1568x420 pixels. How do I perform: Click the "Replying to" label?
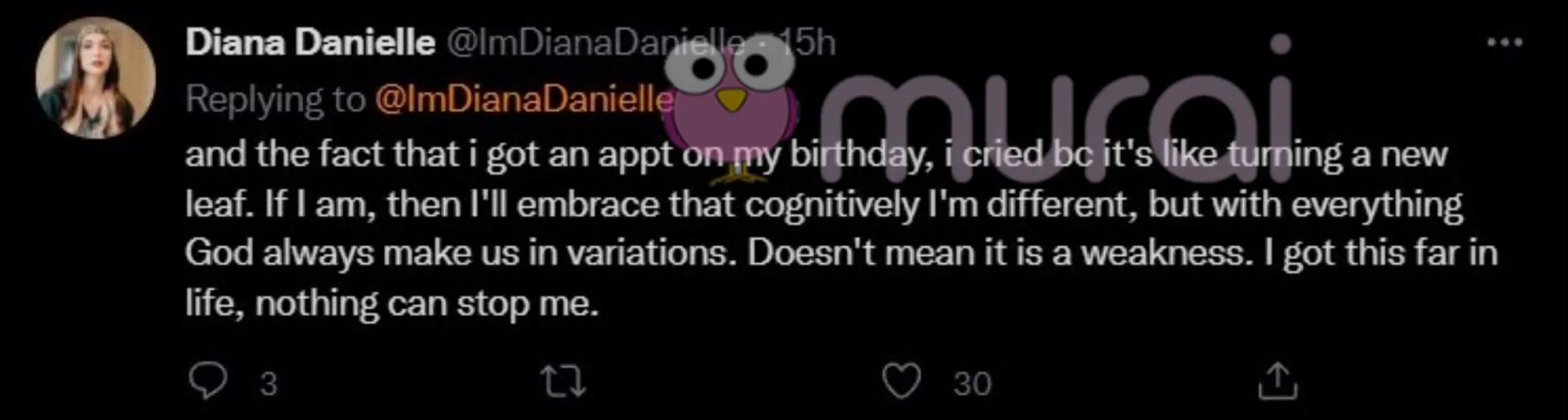(x=274, y=100)
